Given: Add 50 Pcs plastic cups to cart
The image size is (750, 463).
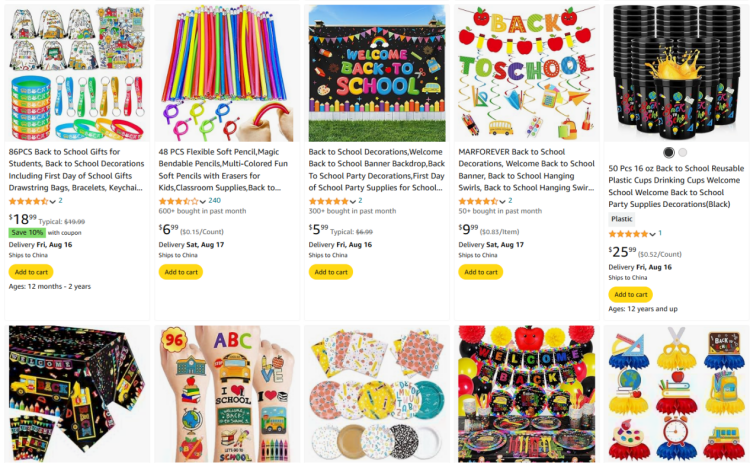Looking at the screenshot, I should click(x=630, y=295).
